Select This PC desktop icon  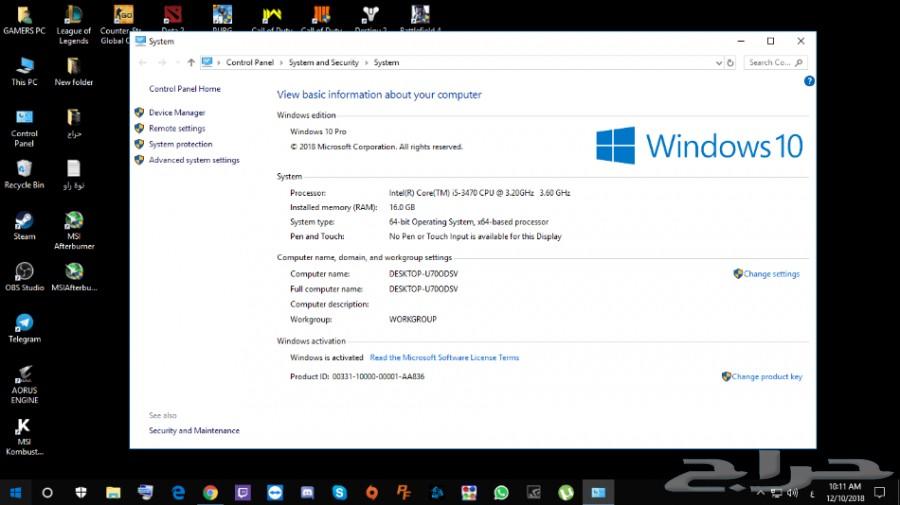click(24, 71)
